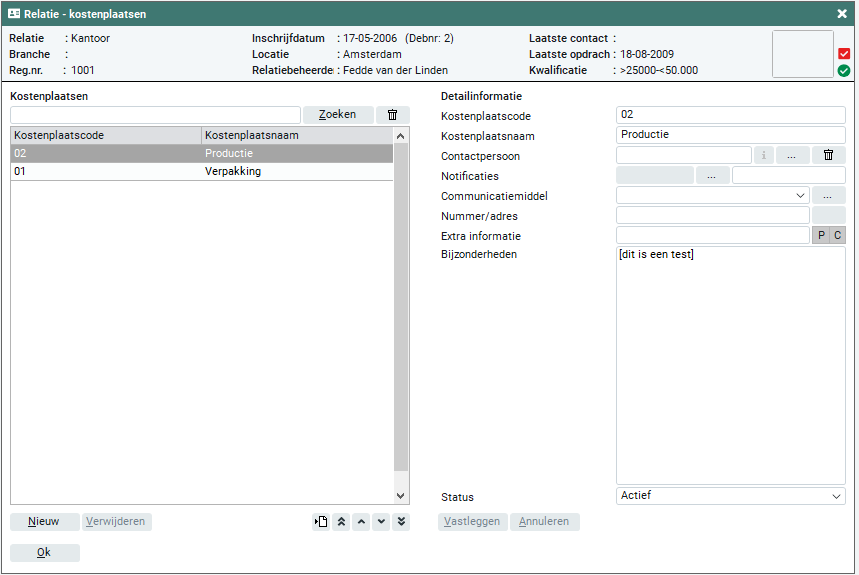The image size is (859, 575).
Task: Click the green checkmark status icon
Action: coord(844,71)
